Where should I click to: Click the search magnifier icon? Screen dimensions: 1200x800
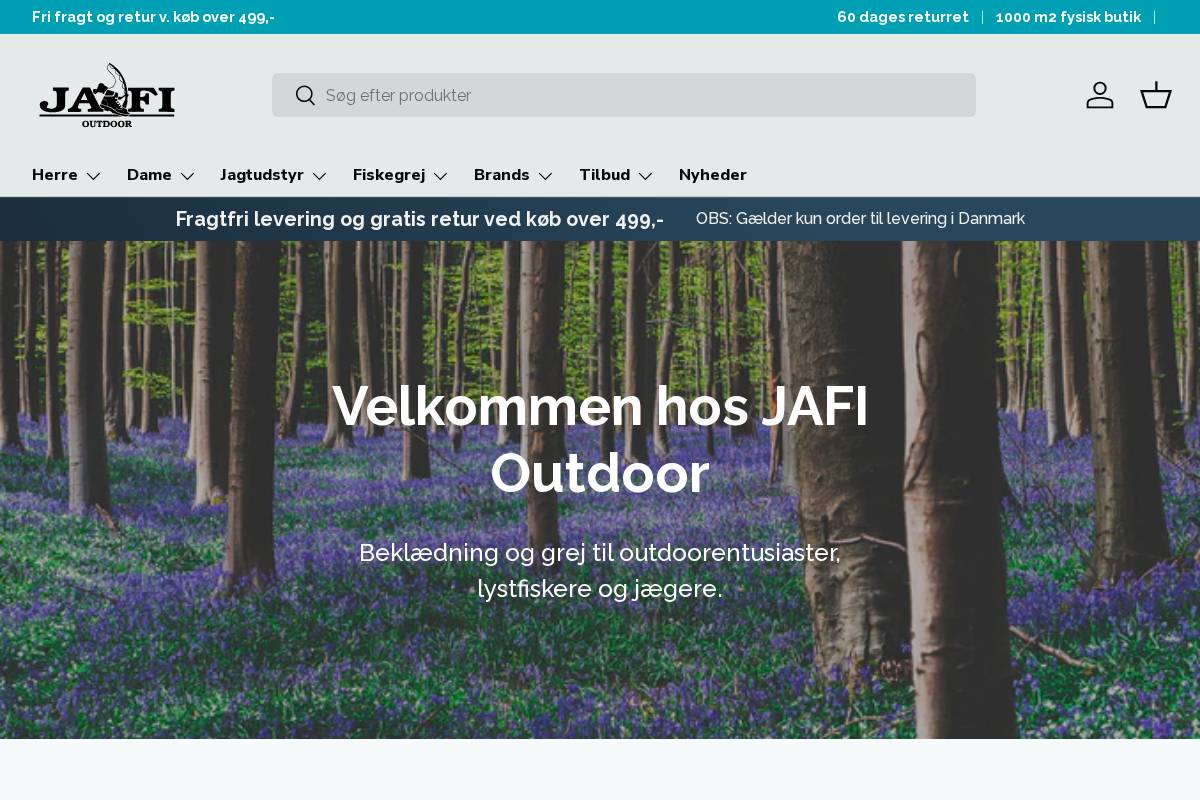pyautogui.click(x=305, y=95)
